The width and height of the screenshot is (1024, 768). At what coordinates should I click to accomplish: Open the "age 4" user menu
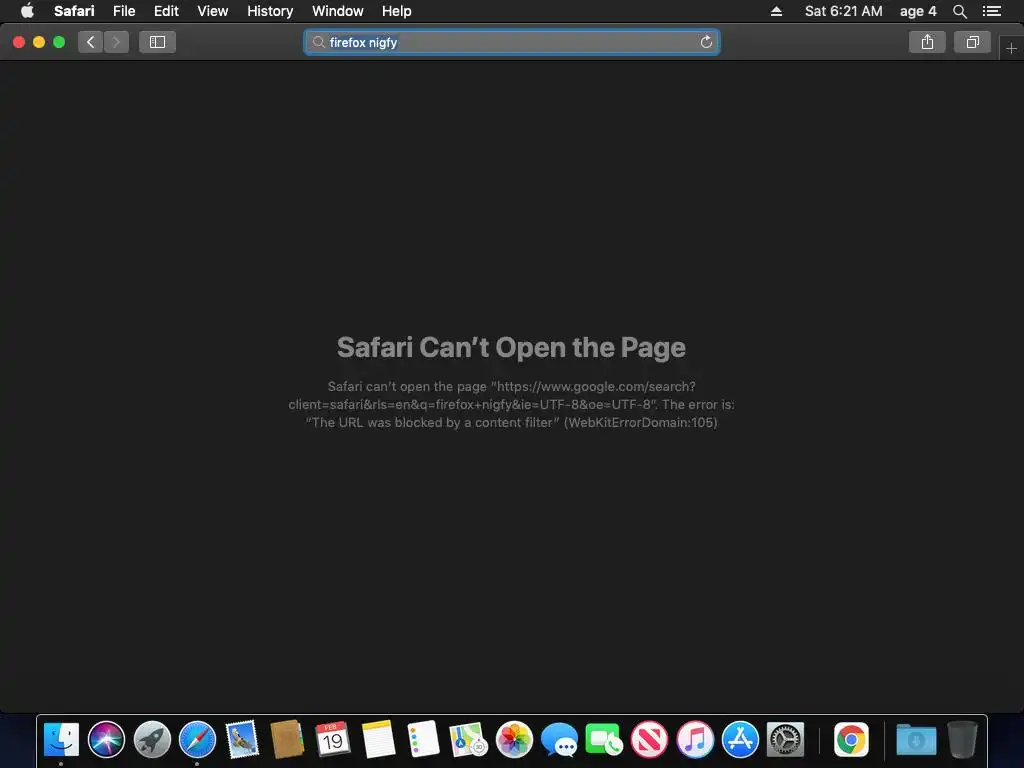click(x=918, y=11)
